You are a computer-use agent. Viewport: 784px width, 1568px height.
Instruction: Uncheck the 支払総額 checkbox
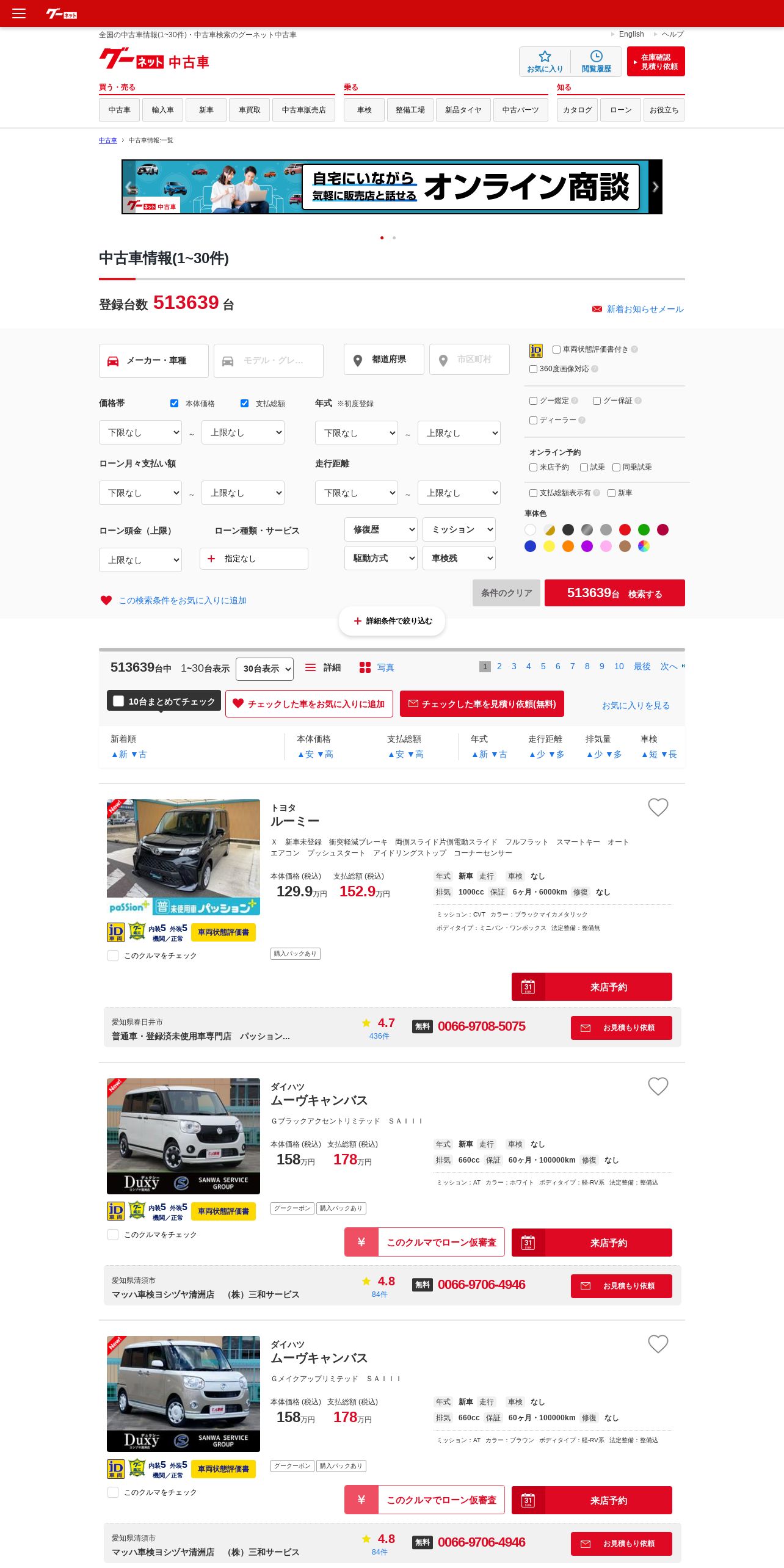tap(244, 403)
